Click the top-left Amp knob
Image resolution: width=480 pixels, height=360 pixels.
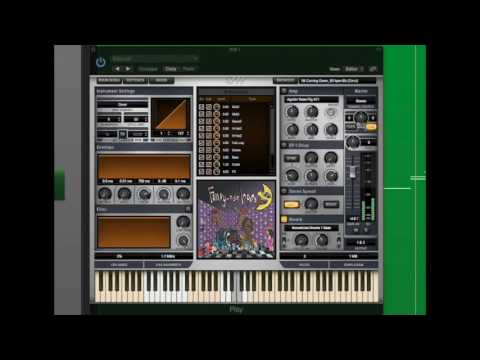(292, 111)
